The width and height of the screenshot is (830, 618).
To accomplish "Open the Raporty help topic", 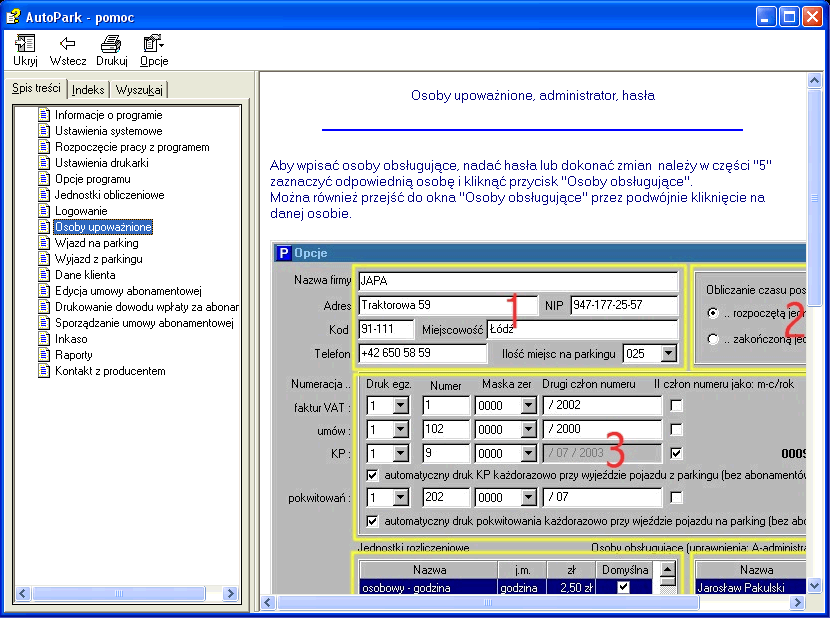I will [x=74, y=354].
